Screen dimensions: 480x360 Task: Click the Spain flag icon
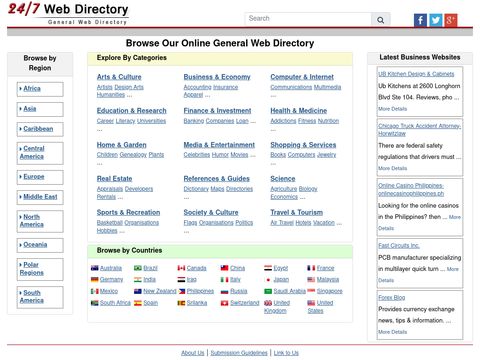click(x=138, y=303)
